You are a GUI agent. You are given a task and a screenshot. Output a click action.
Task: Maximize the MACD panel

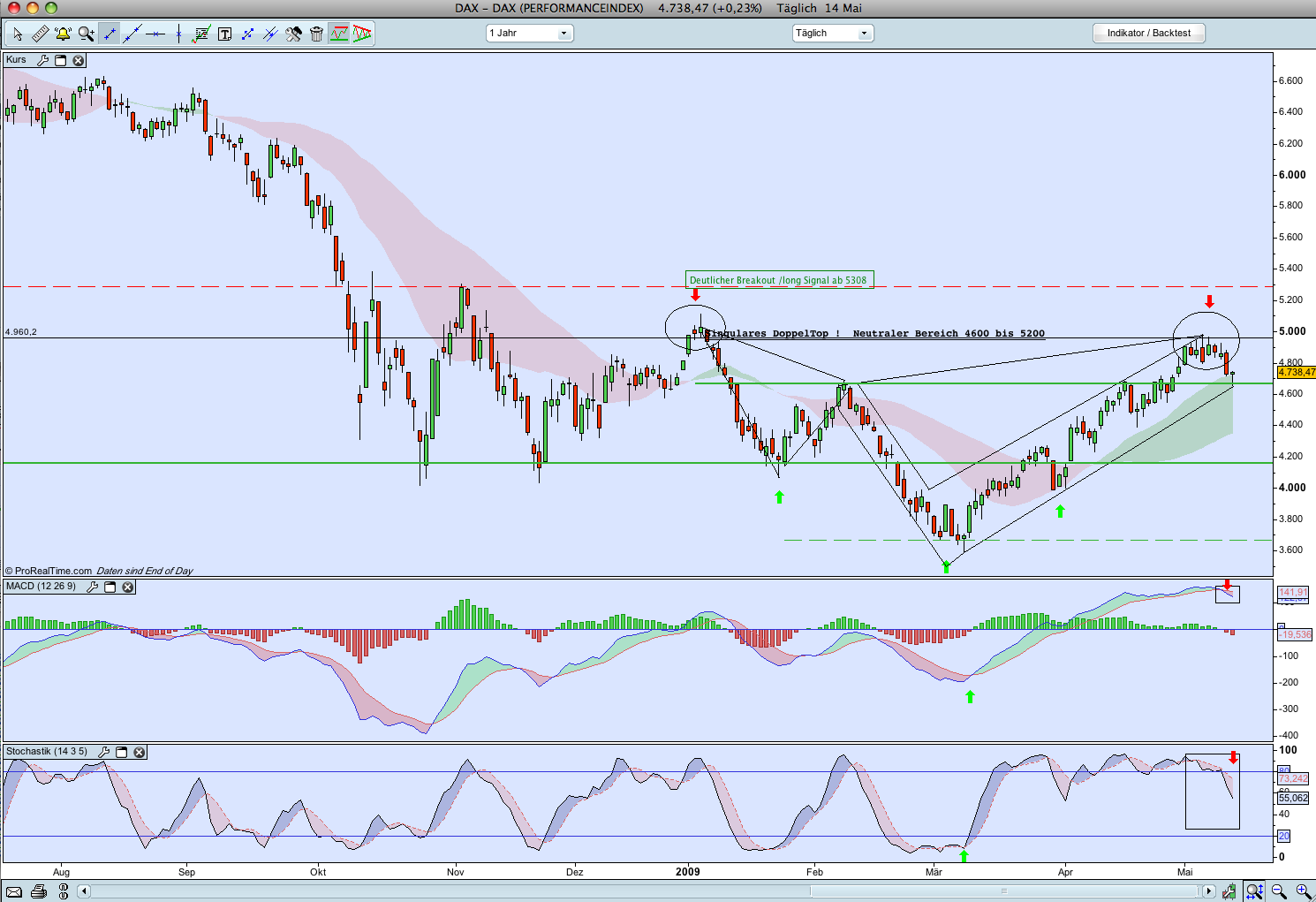[110, 587]
